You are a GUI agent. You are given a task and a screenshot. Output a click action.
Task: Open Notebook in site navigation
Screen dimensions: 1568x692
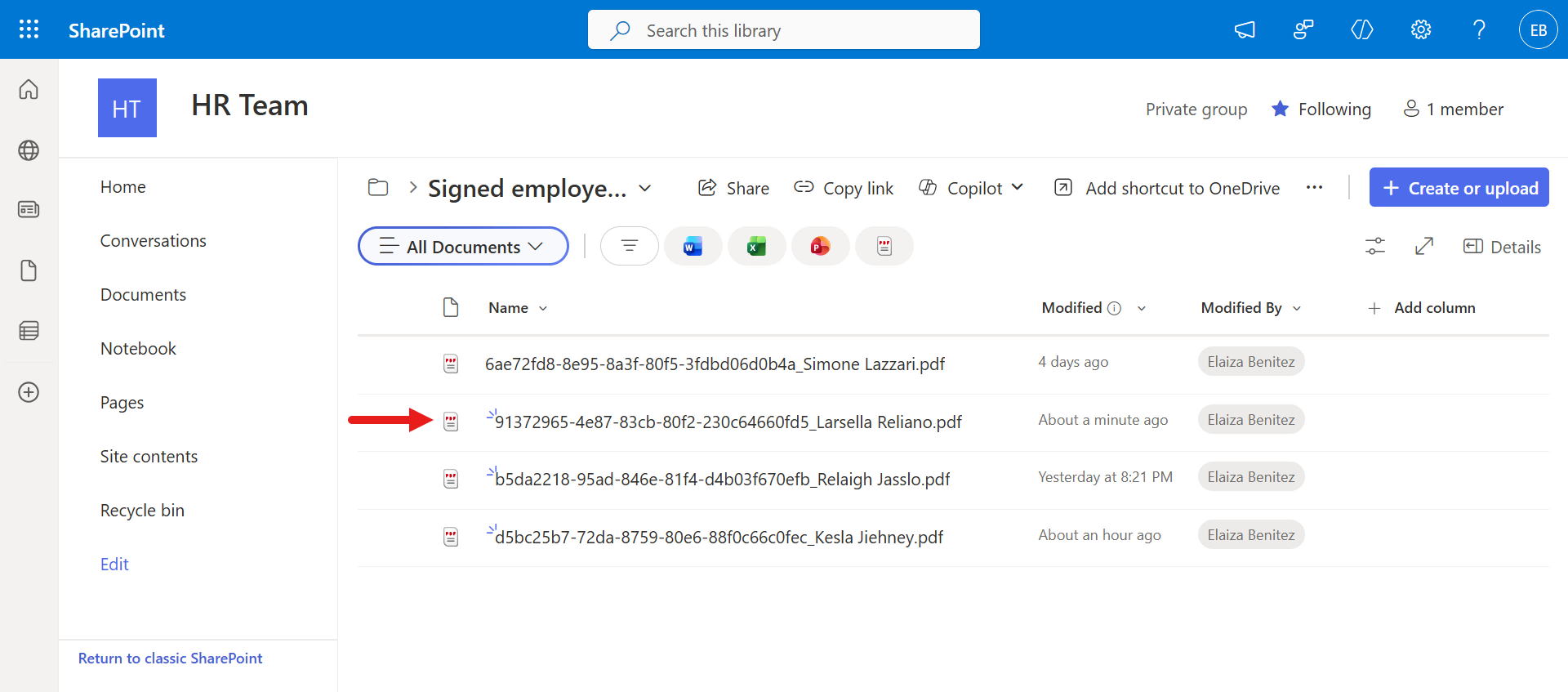click(138, 349)
